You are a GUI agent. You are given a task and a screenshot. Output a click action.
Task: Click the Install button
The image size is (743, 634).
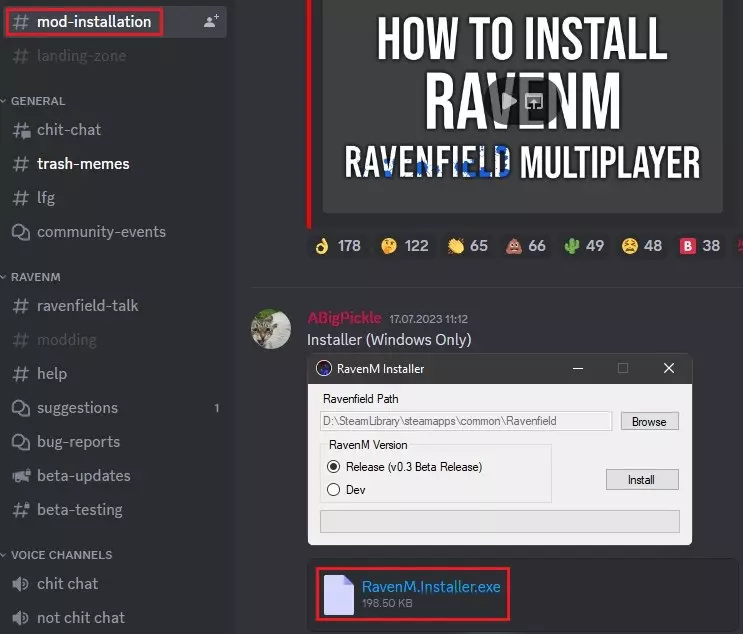click(642, 480)
